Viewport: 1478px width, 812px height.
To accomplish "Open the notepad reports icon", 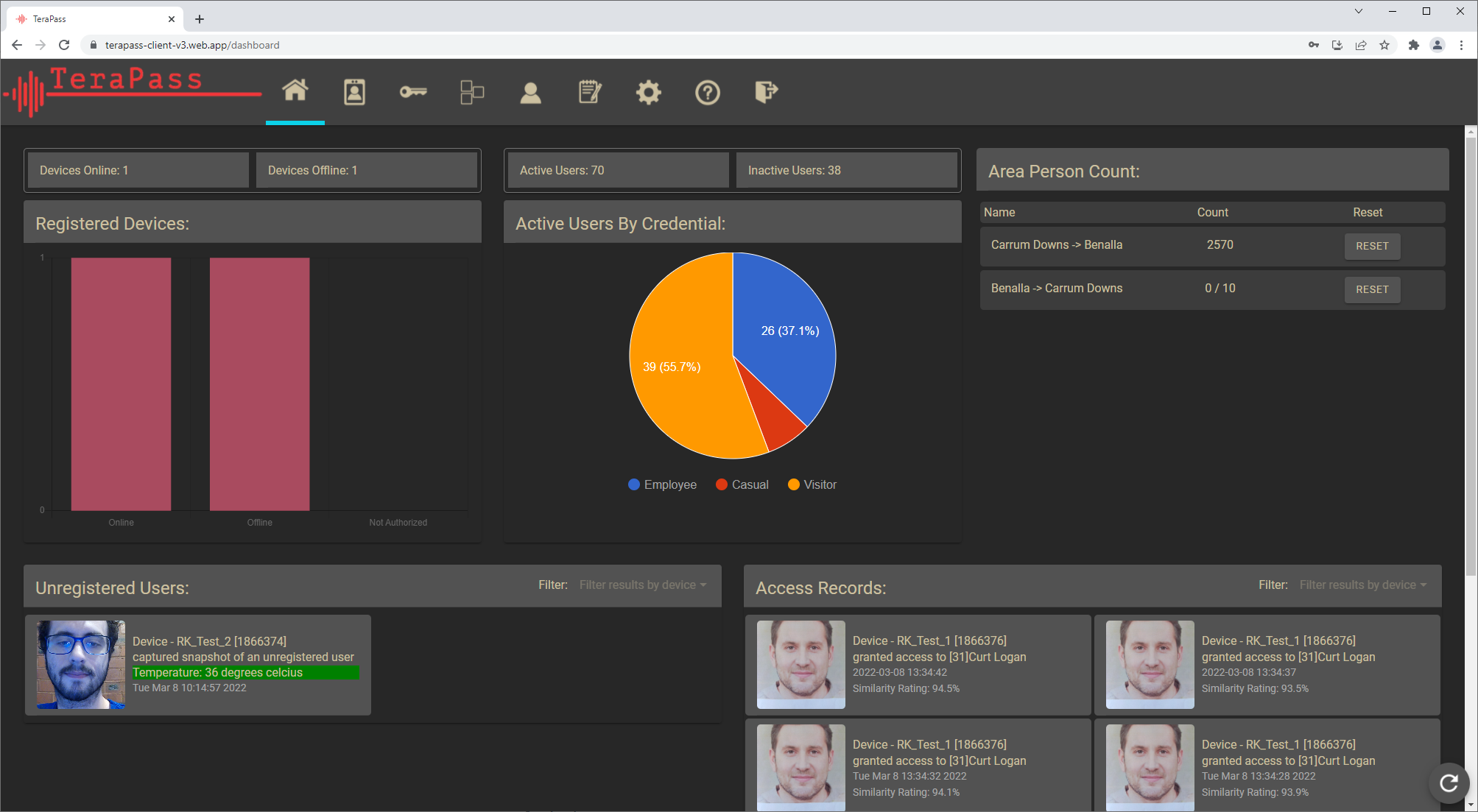I will 590,92.
